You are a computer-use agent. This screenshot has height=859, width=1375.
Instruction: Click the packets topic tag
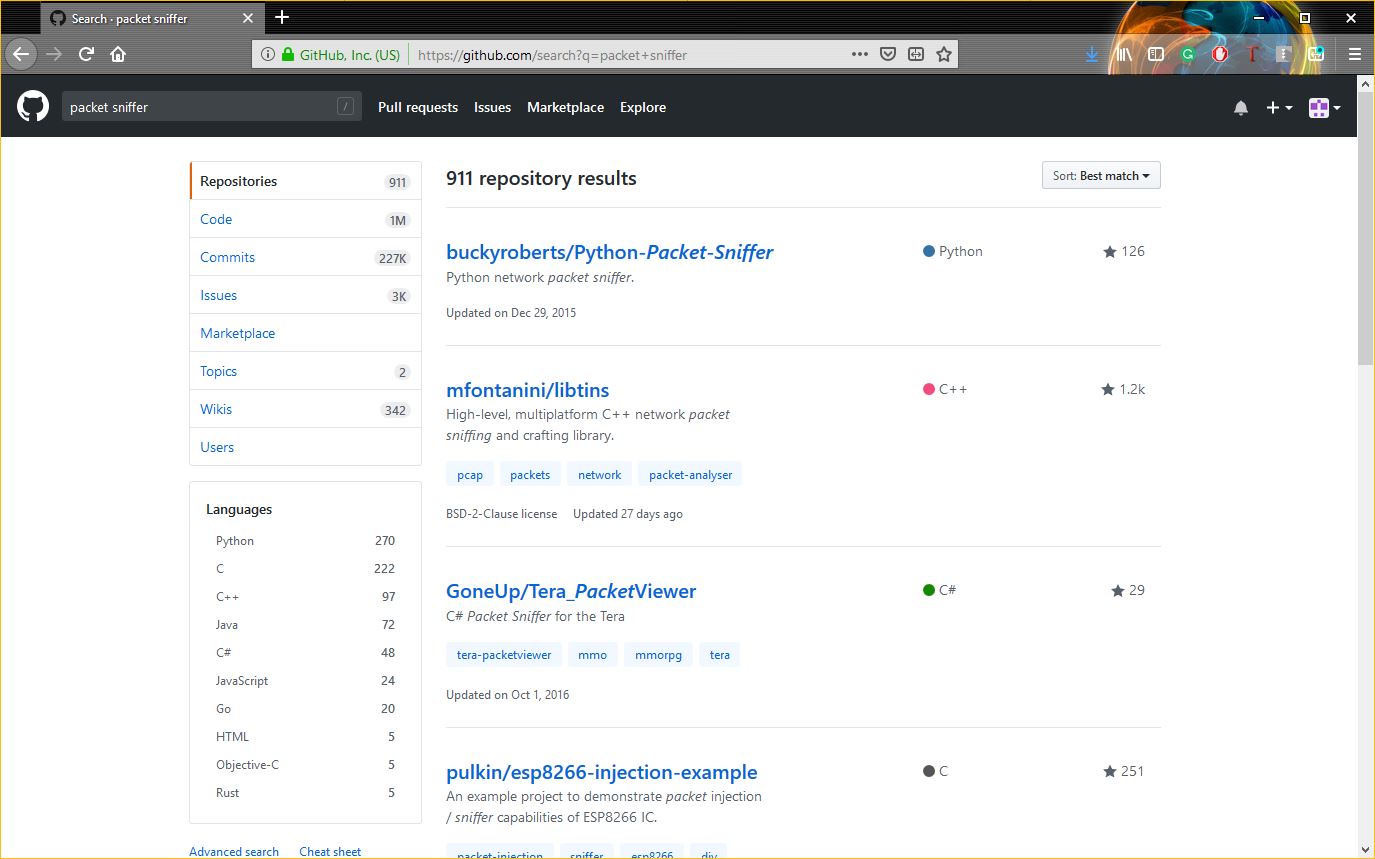(x=530, y=475)
